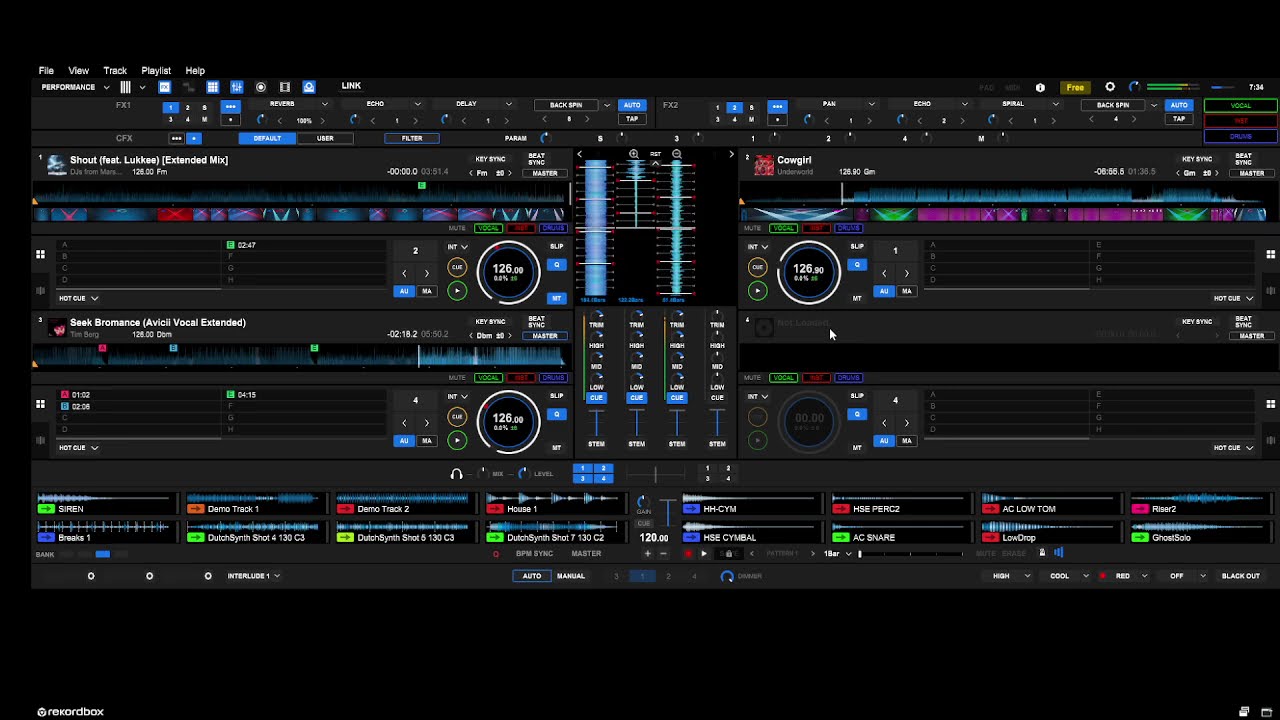Image resolution: width=1280 pixels, height=720 pixels.
Task: Click the Cowgirl album artwork
Action: 764,165
